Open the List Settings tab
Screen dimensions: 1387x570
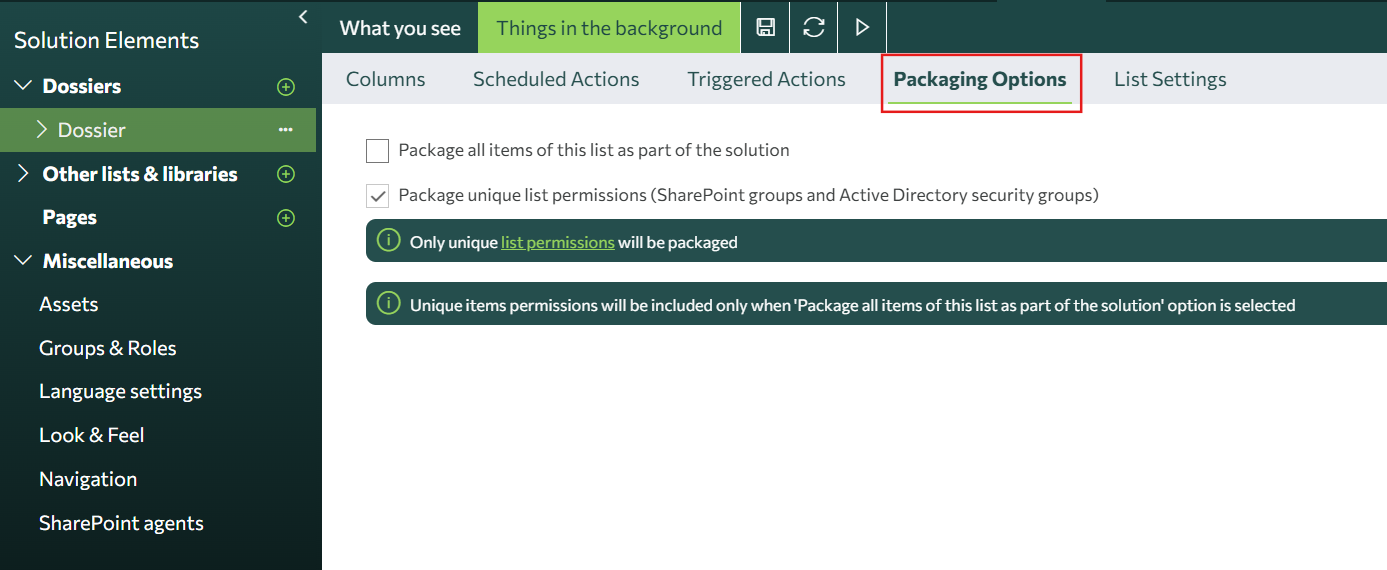(1170, 79)
